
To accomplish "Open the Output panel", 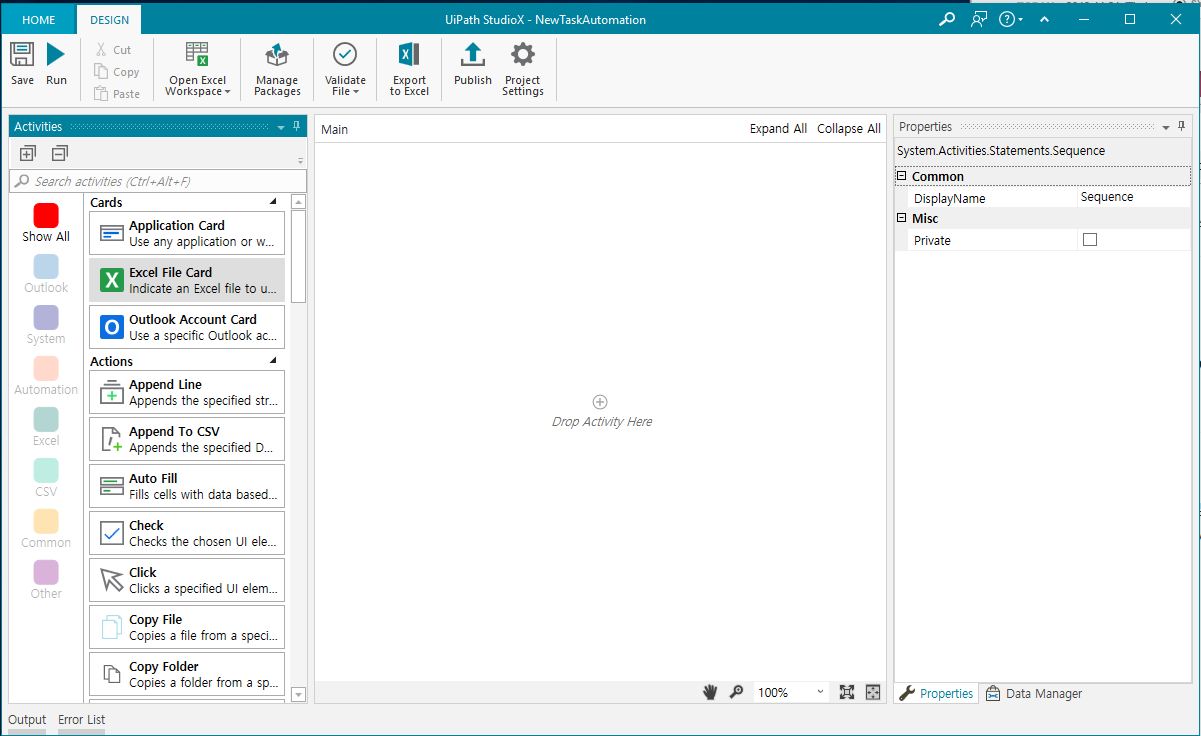I will click(27, 720).
